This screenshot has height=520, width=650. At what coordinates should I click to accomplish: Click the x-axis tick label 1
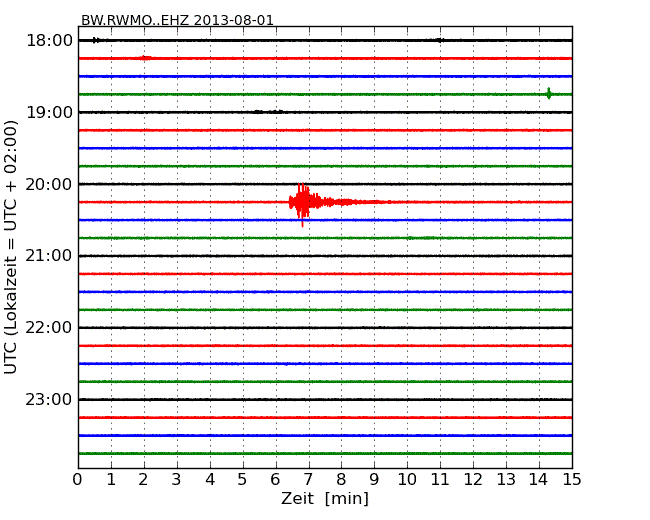click(111, 480)
